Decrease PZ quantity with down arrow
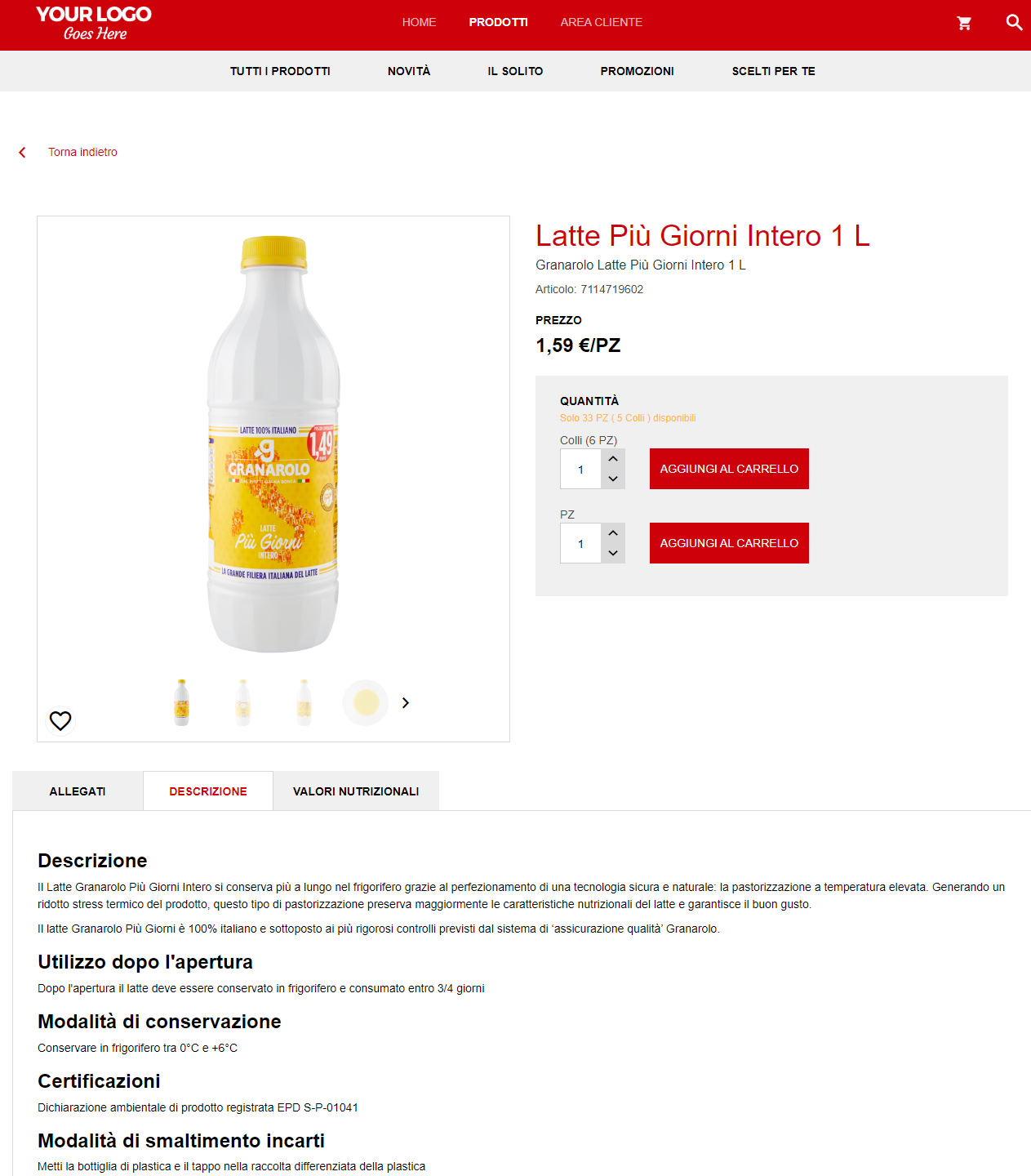 [613, 553]
